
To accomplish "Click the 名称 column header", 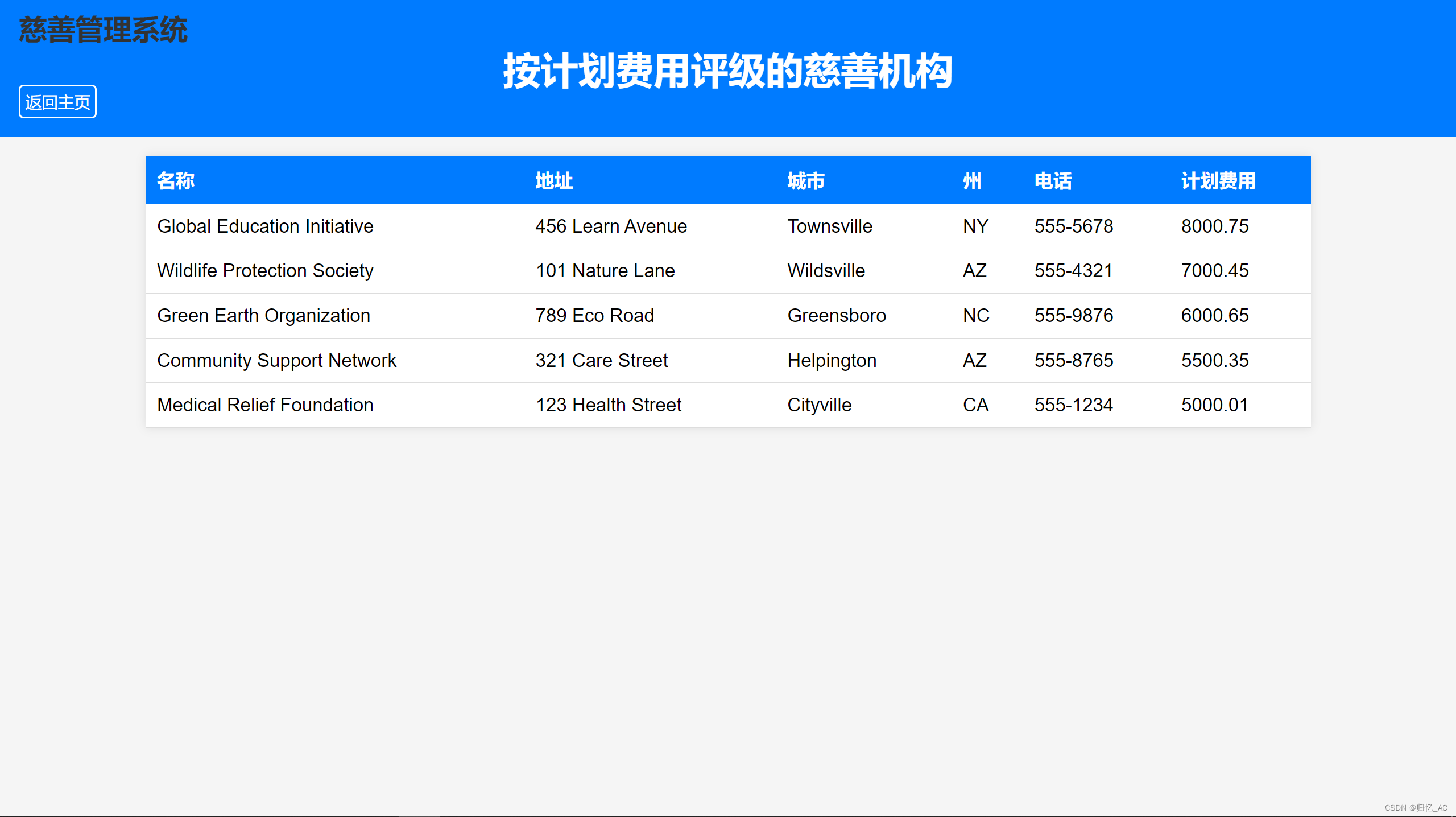I will (x=176, y=180).
